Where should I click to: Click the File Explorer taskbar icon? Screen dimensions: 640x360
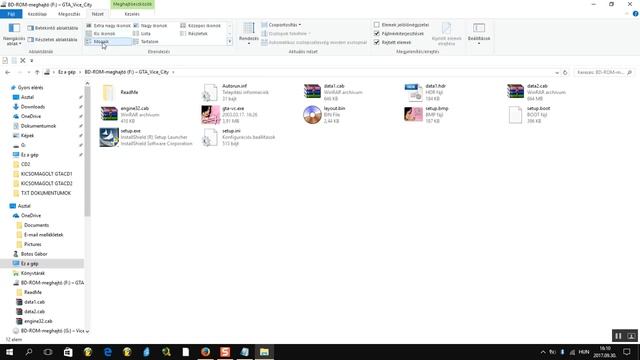(264, 352)
